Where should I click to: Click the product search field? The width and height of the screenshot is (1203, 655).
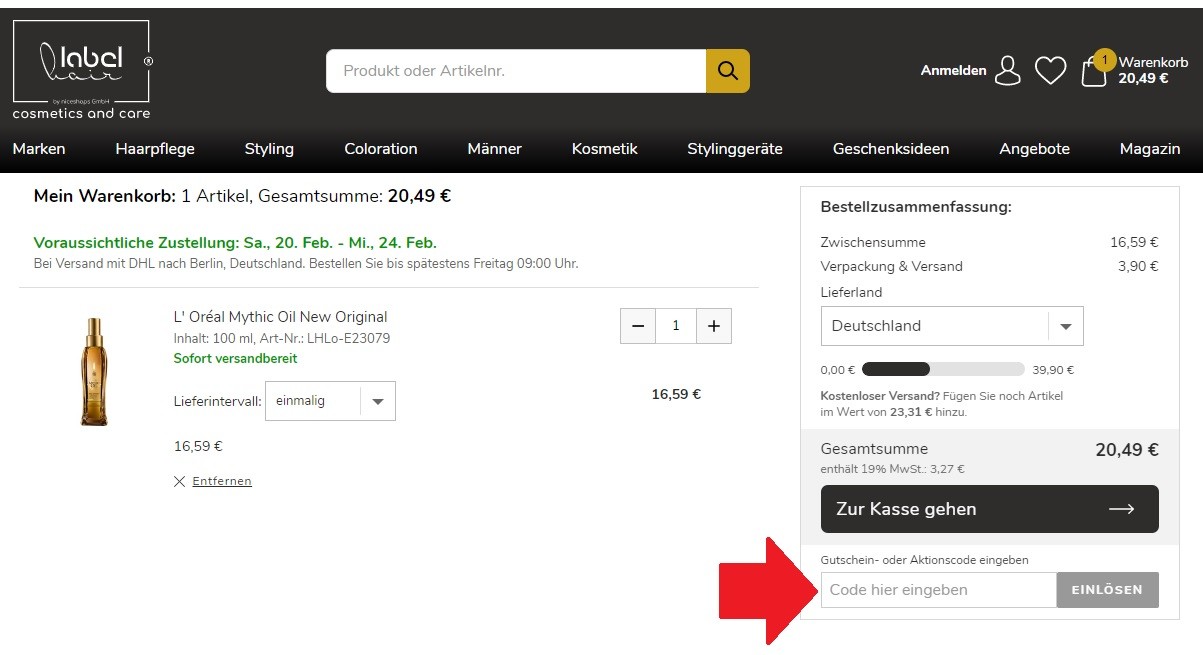516,71
